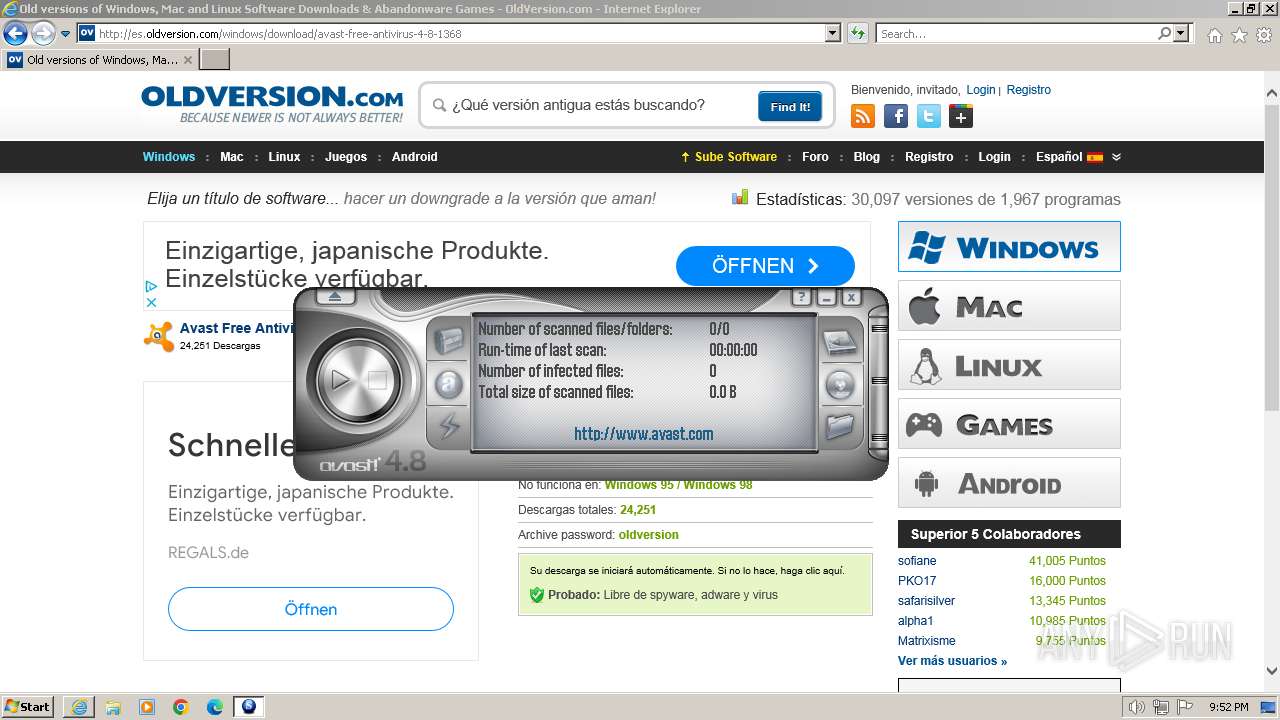Viewport: 1280px width, 720px height.
Task: Close the Old versions of Windows tab
Action: click(188, 60)
